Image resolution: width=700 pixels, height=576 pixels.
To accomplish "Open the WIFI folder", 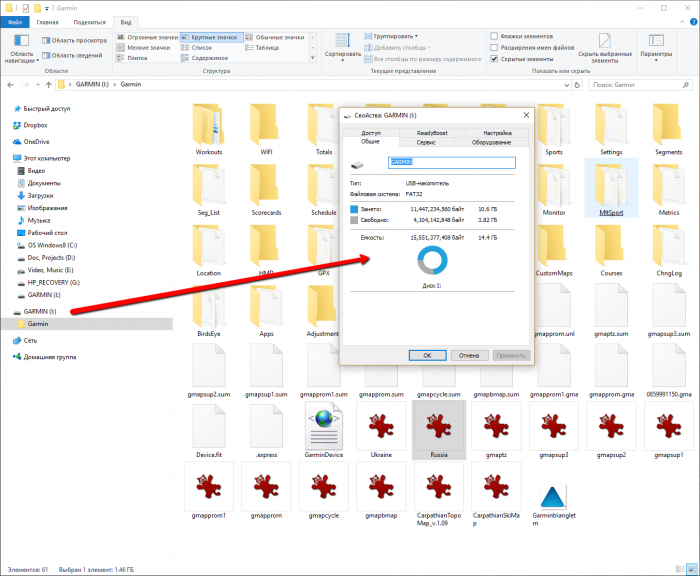I will pos(266,129).
